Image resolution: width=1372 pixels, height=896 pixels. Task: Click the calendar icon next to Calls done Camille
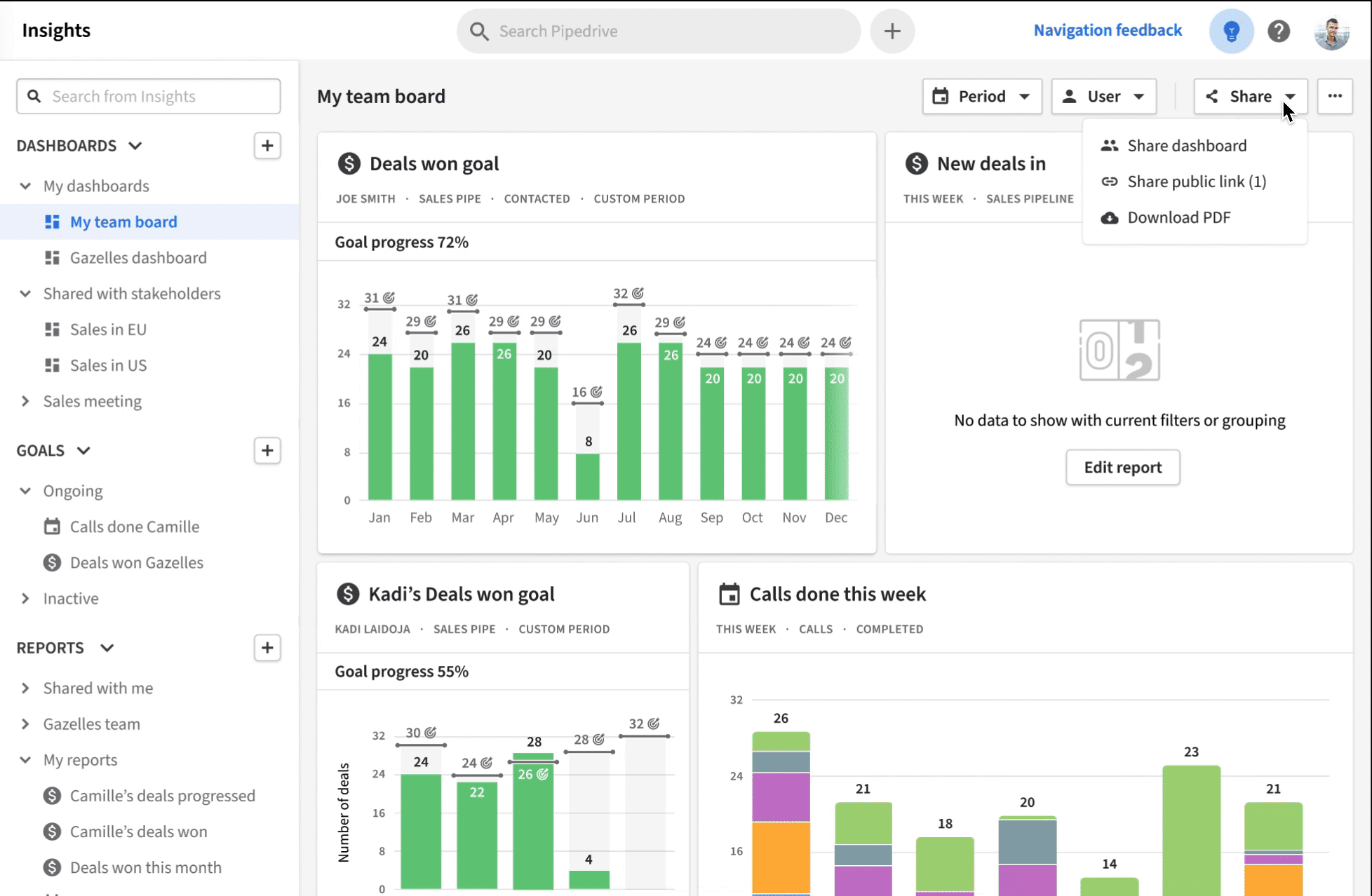[52, 527]
